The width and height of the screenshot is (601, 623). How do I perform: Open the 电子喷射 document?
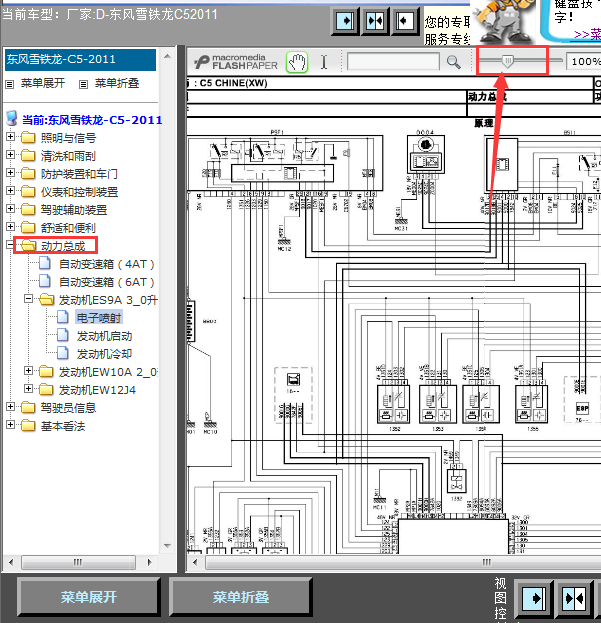(99, 318)
